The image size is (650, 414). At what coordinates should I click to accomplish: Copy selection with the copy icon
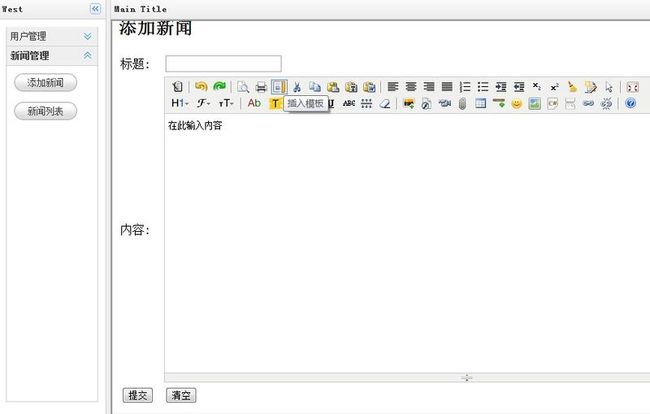(x=315, y=87)
